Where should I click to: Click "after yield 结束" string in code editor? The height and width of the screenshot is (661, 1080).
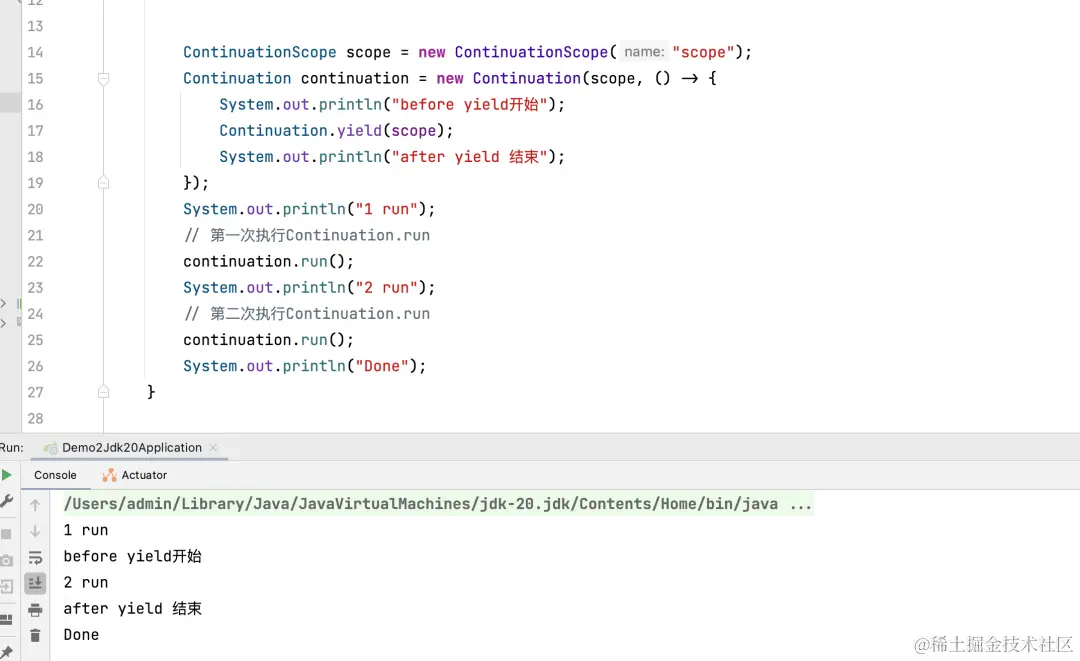[469, 157]
